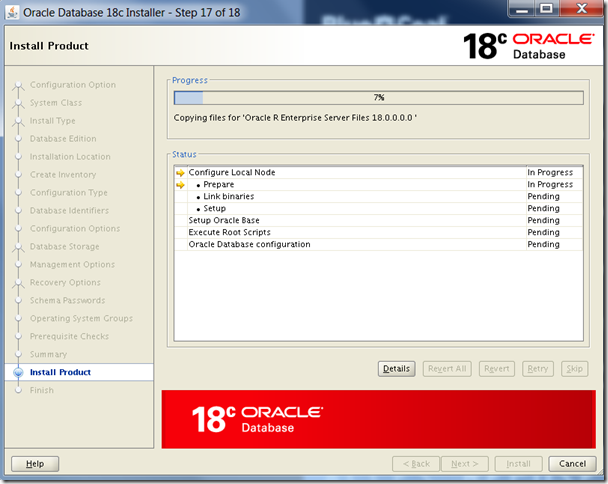Select the Configure Local Node status row
The height and width of the screenshot is (484, 608).
378,173
